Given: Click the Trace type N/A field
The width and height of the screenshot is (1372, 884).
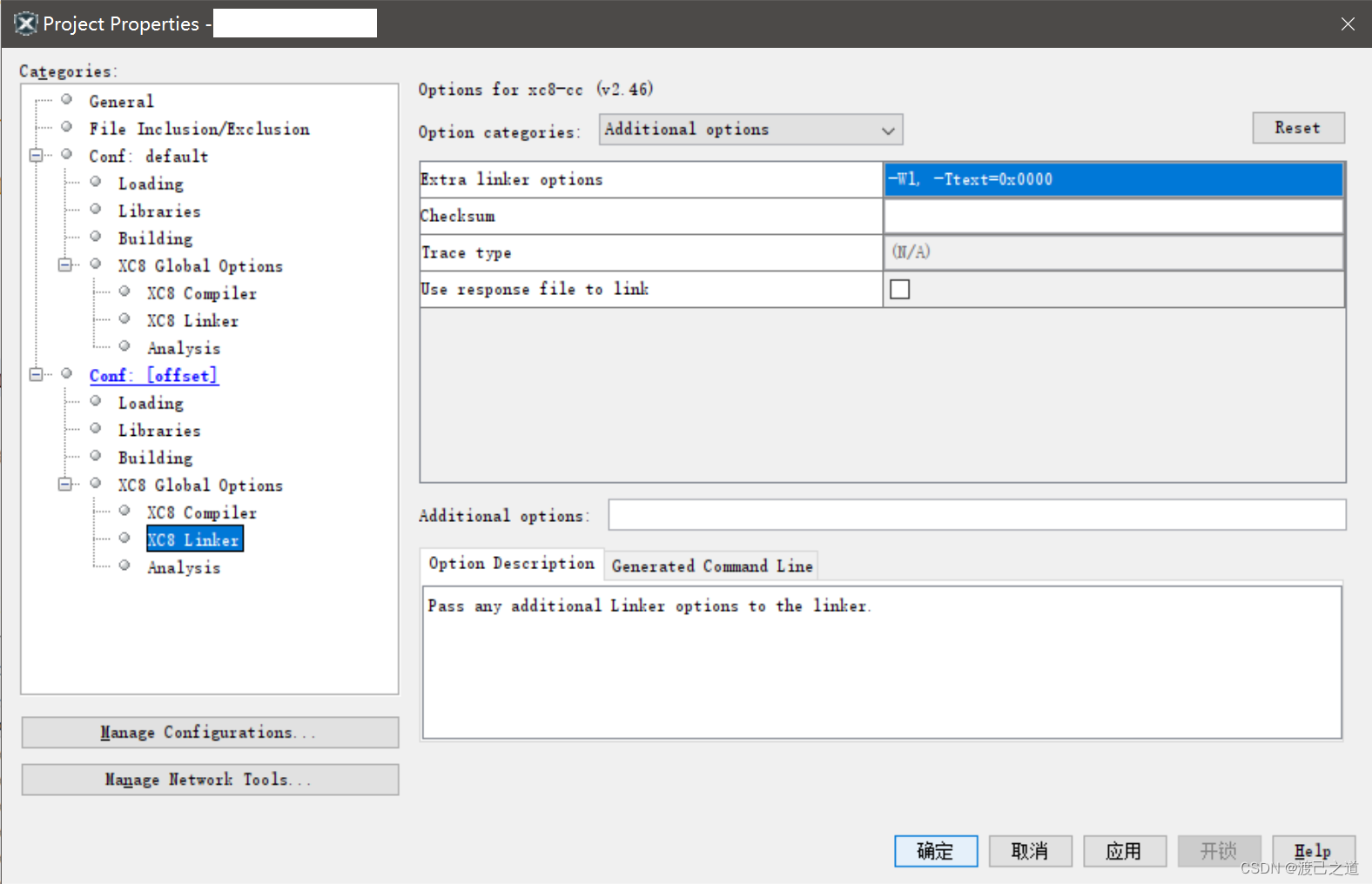Looking at the screenshot, I should [x=1113, y=252].
